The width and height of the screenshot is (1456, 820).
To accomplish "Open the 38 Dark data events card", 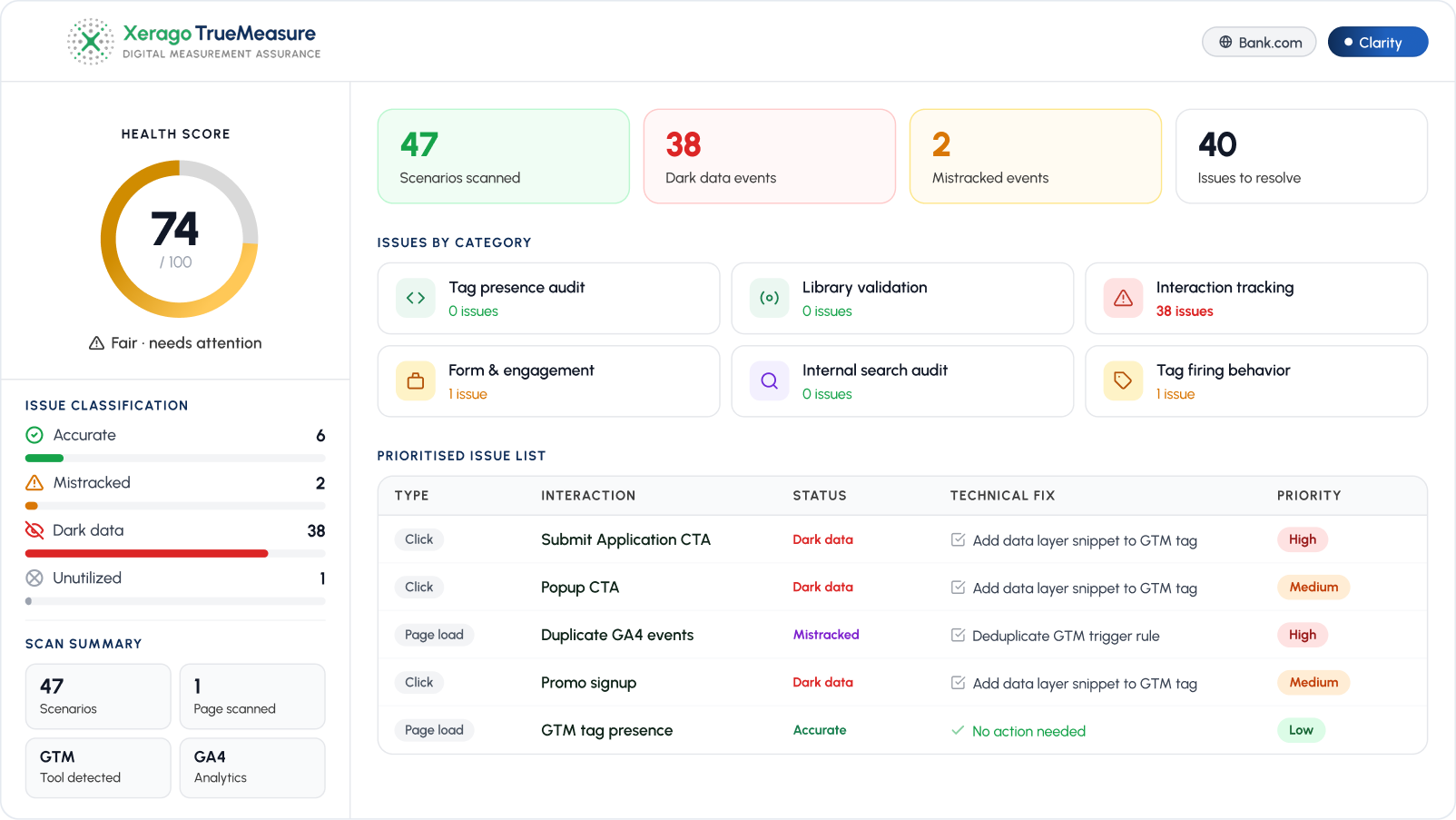I will [x=770, y=156].
